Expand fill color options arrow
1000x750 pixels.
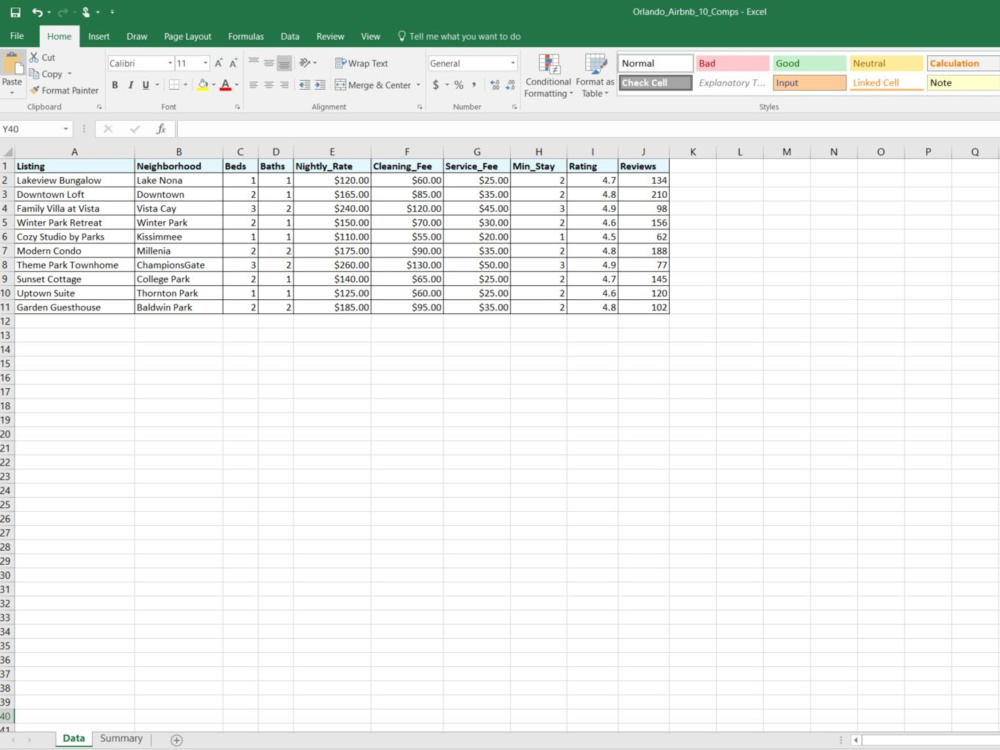click(214, 85)
